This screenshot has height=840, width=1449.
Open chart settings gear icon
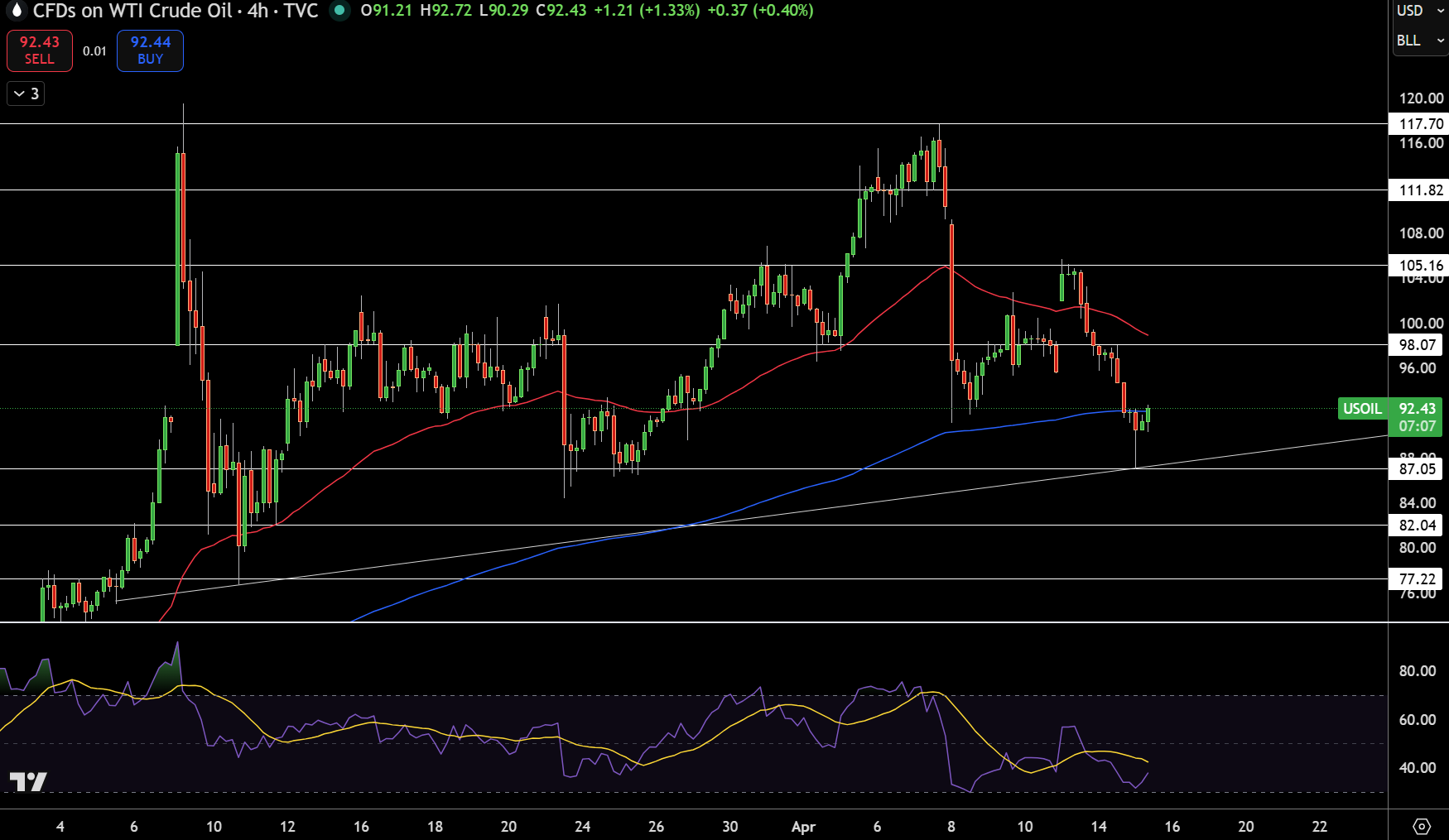1422,826
